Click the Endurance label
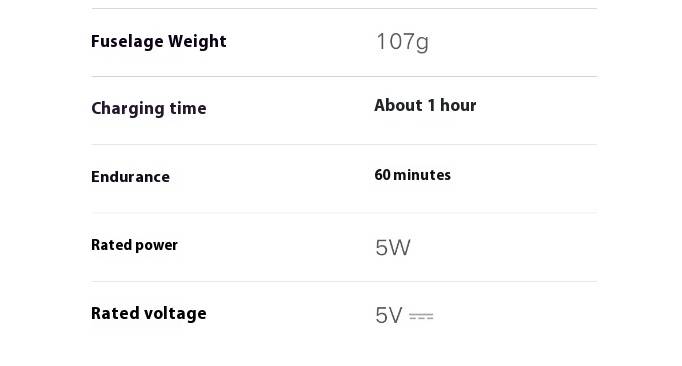682x366 pixels. point(130,177)
